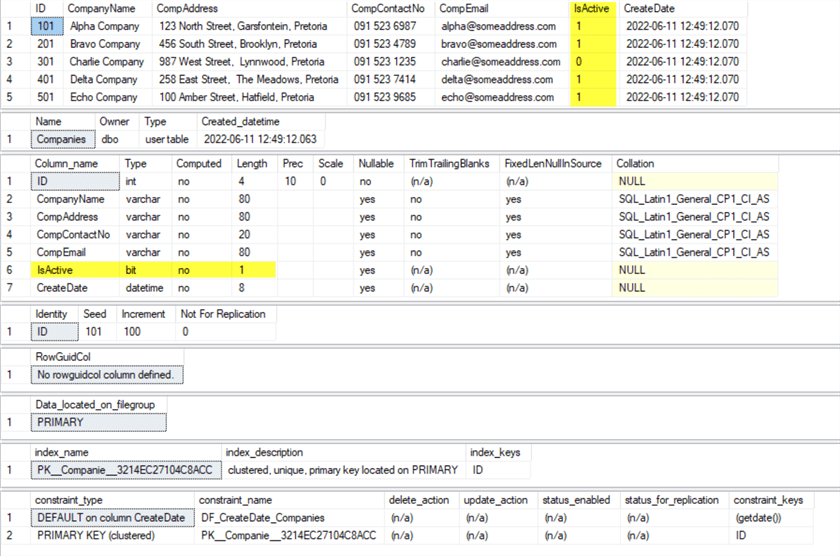Select the 'Echo Company' cell

tap(103, 97)
